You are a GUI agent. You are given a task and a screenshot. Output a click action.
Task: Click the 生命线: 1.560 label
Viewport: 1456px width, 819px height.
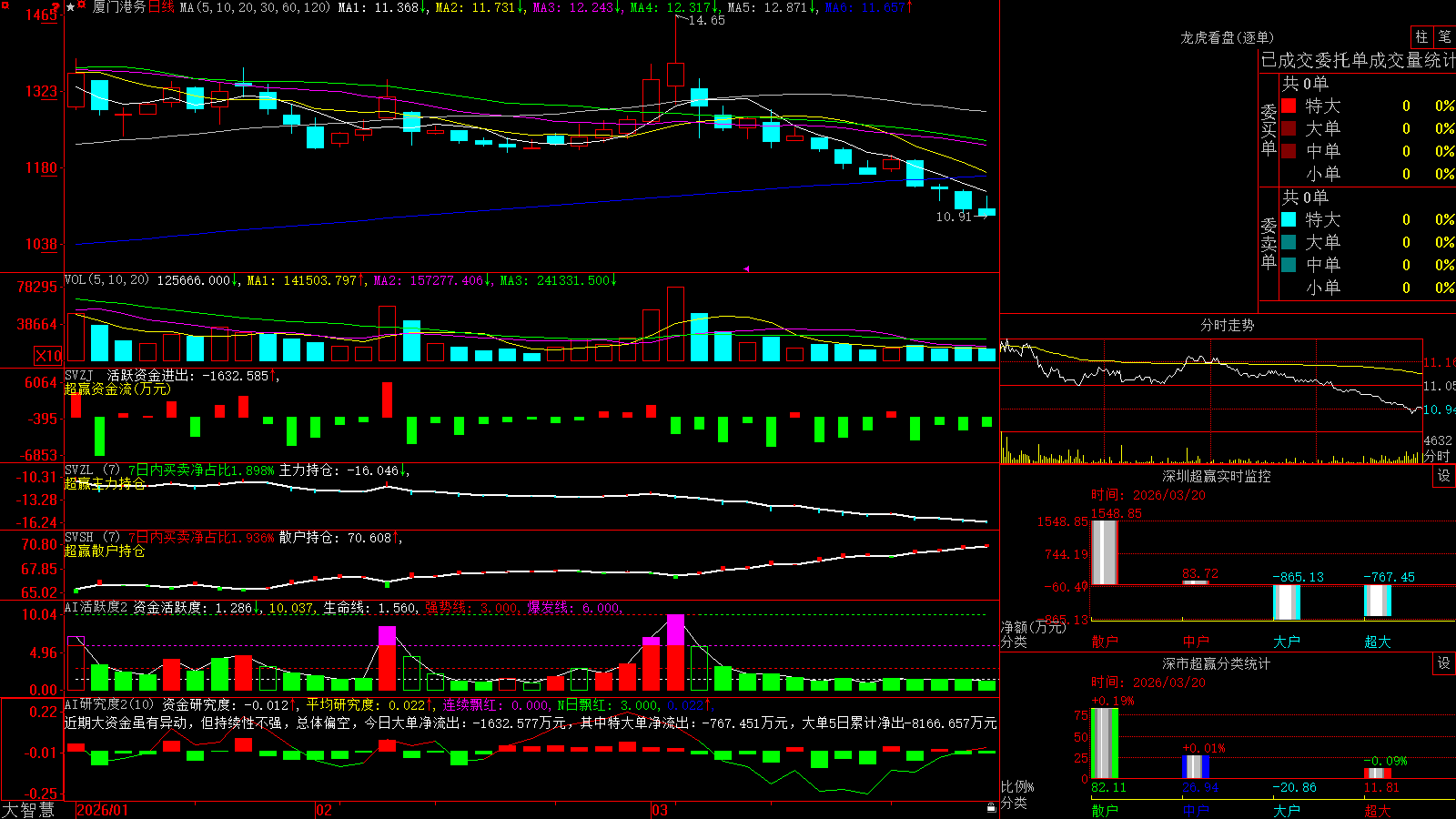370,607
